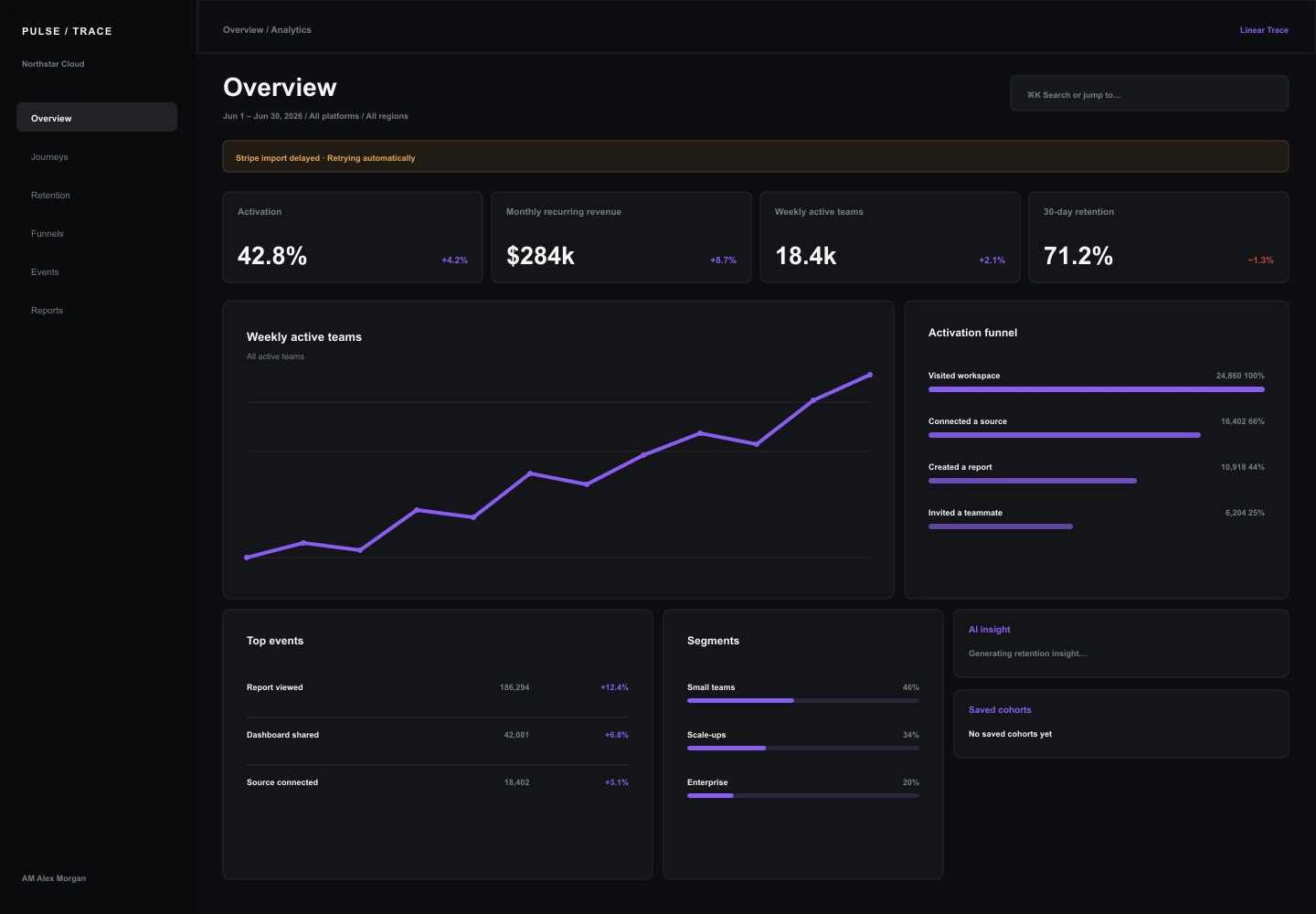Click the final peak point of the chart line
Screen dimensions: 1316x914
point(870,375)
